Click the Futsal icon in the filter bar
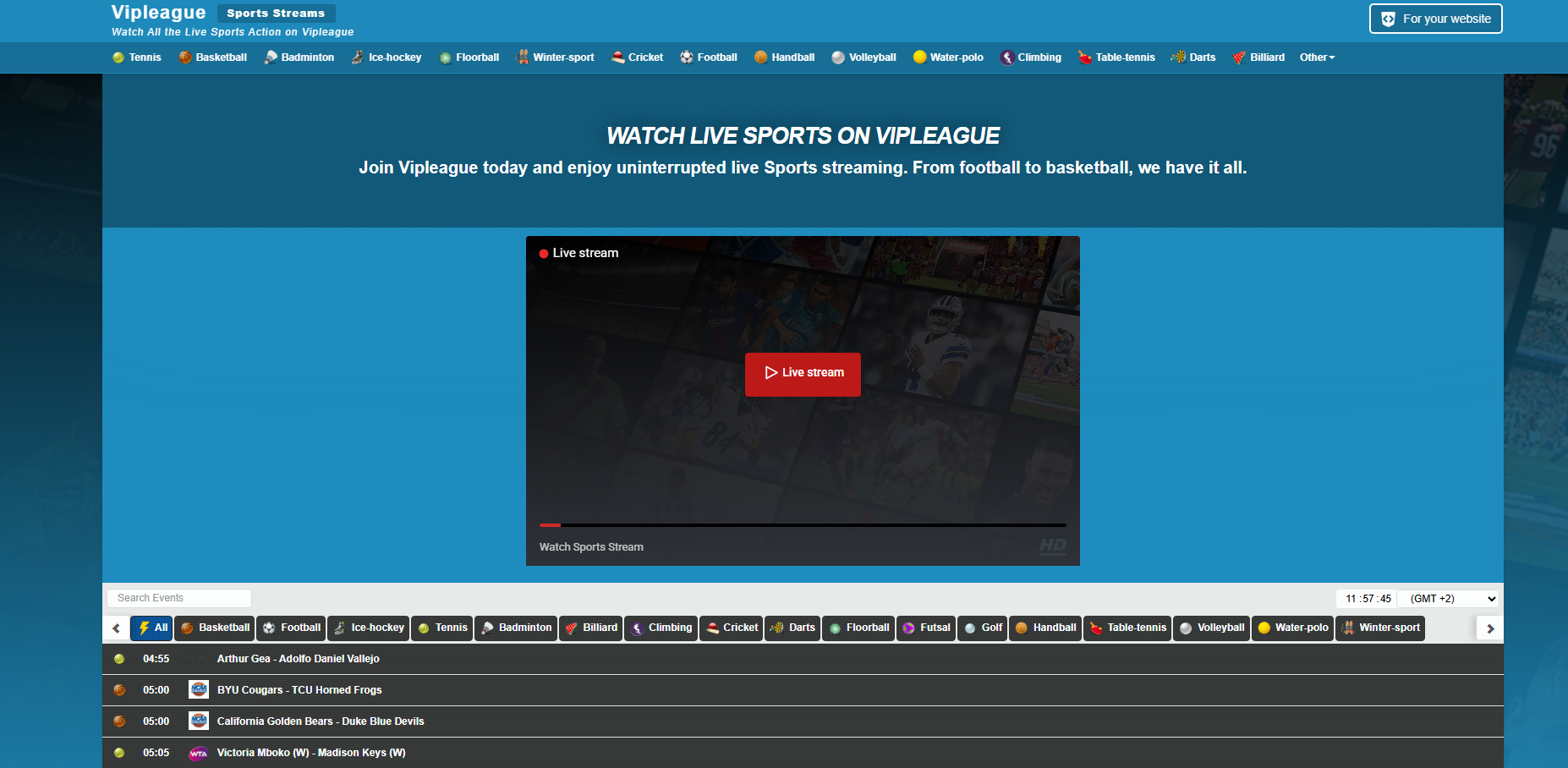Viewport: 1568px width, 768px height. pyautogui.click(x=907, y=628)
